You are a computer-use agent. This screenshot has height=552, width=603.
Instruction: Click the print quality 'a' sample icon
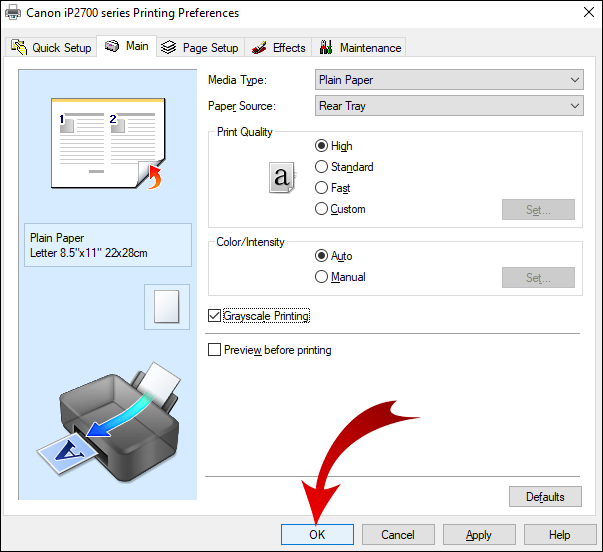click(x=282, y=178)
